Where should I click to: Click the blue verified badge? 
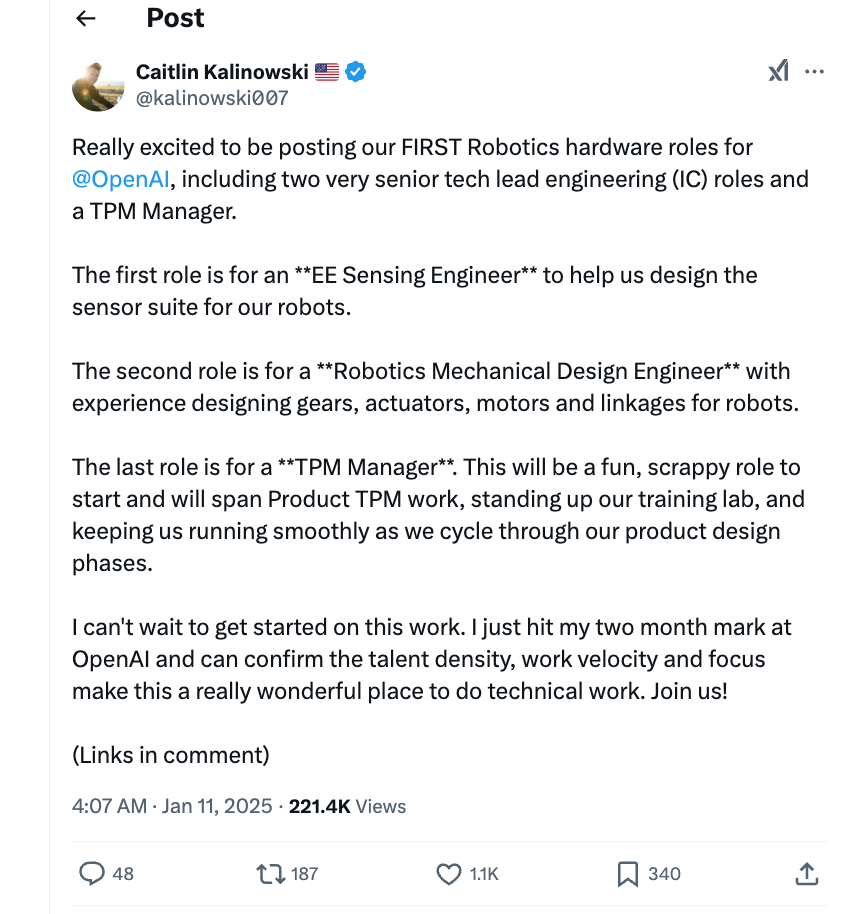[x=356, y=72]
